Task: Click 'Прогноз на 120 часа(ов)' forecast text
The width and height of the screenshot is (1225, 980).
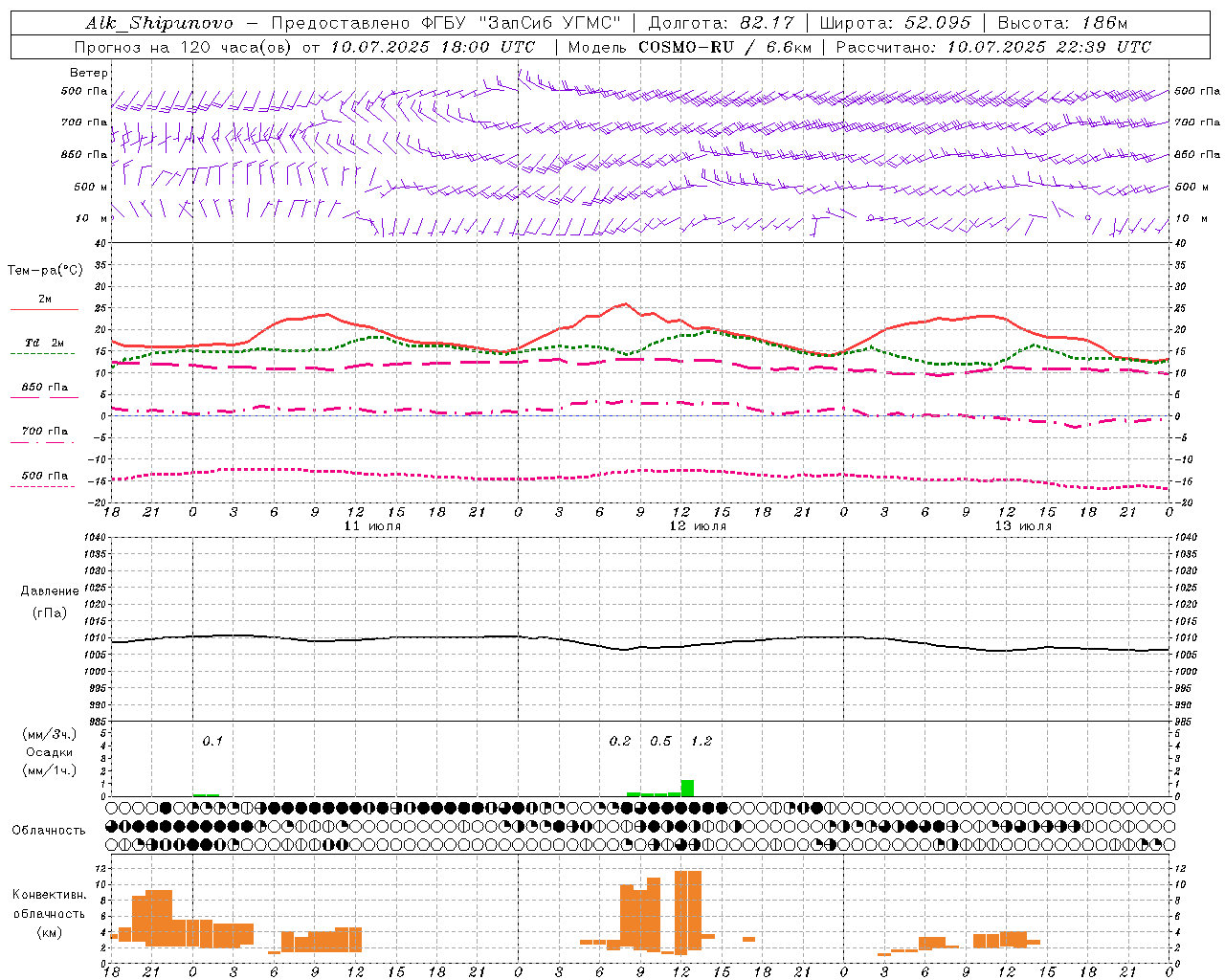Action: (x=184, y=47)
